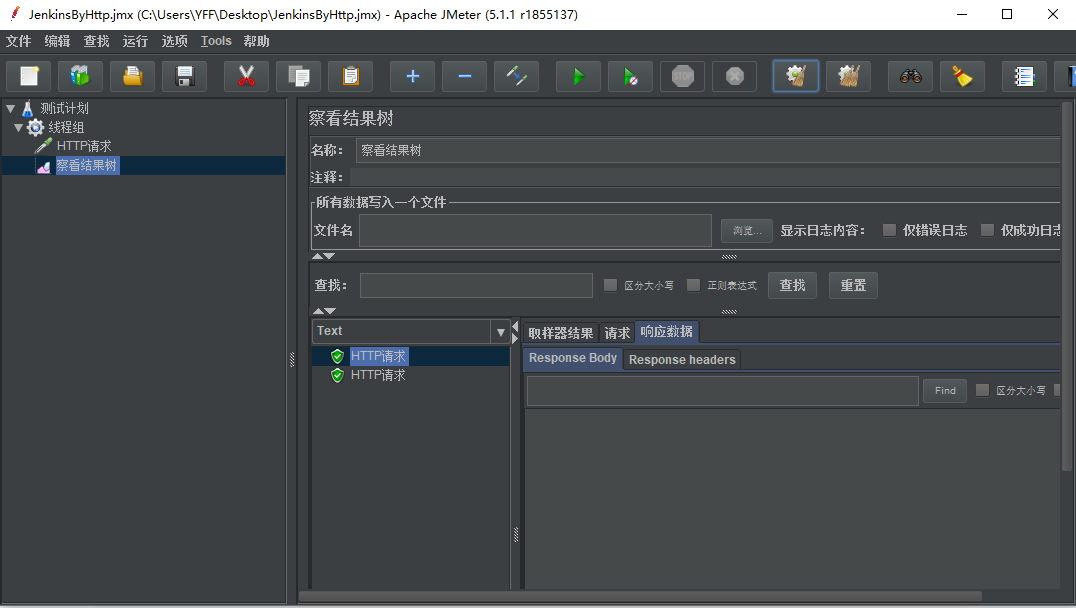Open the 编辑 menu
The height and width of the screenshot is (608, 1076).
(x=58, y=41)
